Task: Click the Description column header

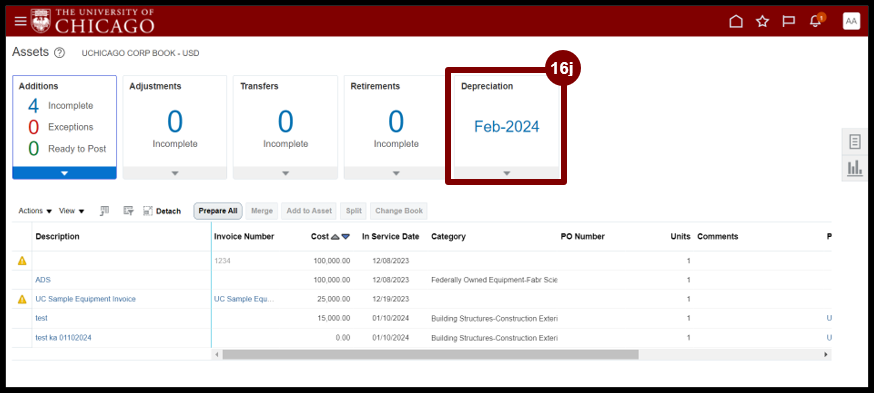Action: [x=57, y=236]
